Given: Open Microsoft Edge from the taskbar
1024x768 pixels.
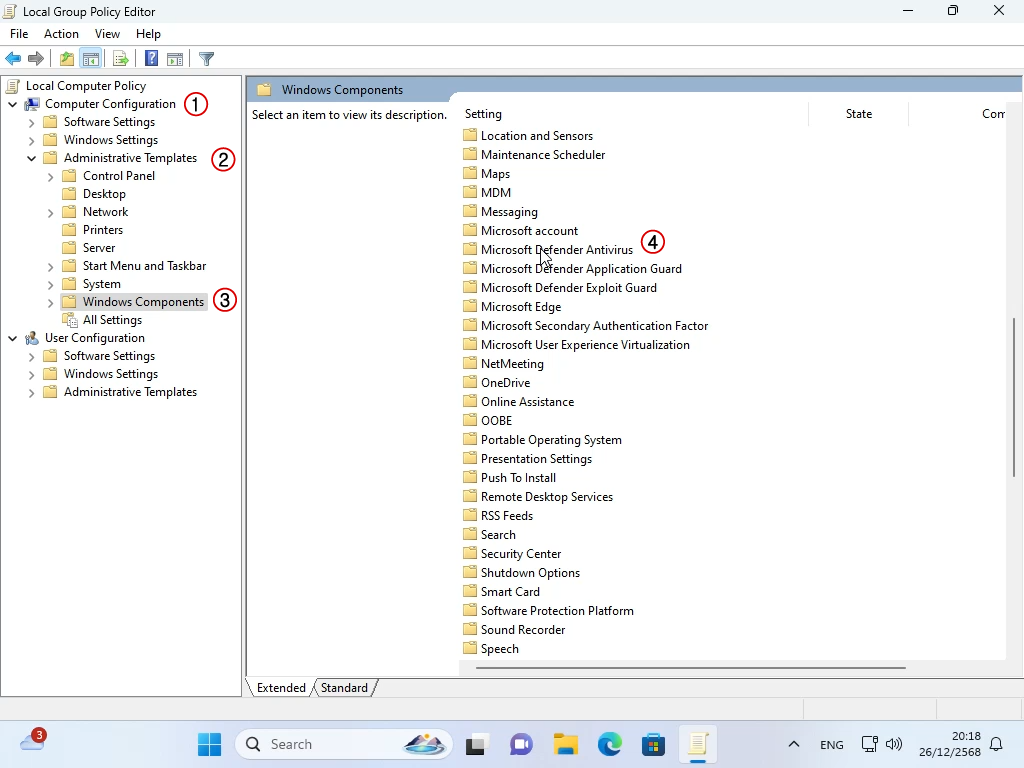Looking at the screenshot, I should (x=609, y=744).
